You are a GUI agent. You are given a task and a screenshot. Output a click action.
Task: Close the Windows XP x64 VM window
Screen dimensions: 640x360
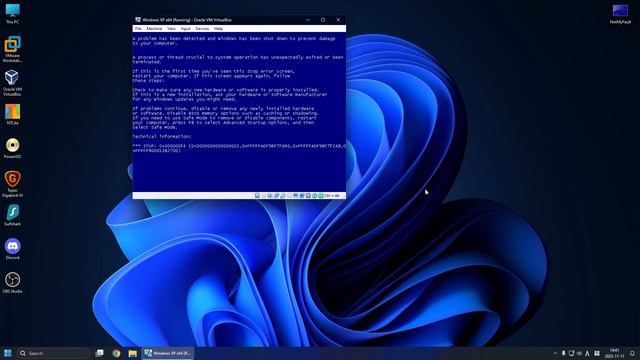tap(338, 19)
